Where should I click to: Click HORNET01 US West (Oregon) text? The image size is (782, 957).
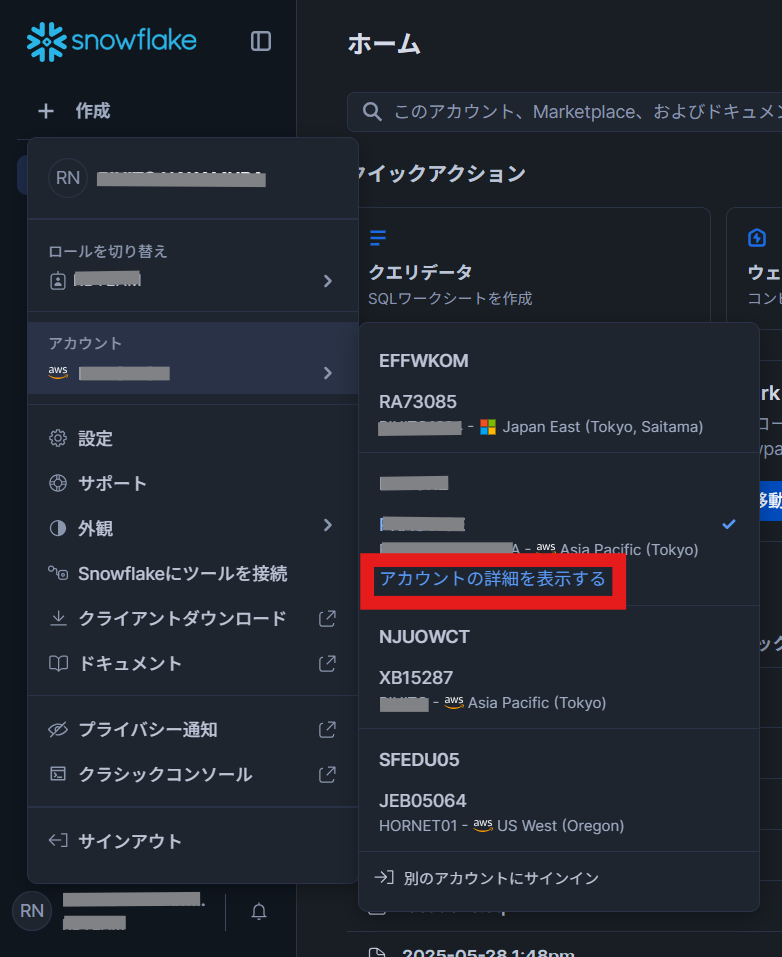click(501, 826)
